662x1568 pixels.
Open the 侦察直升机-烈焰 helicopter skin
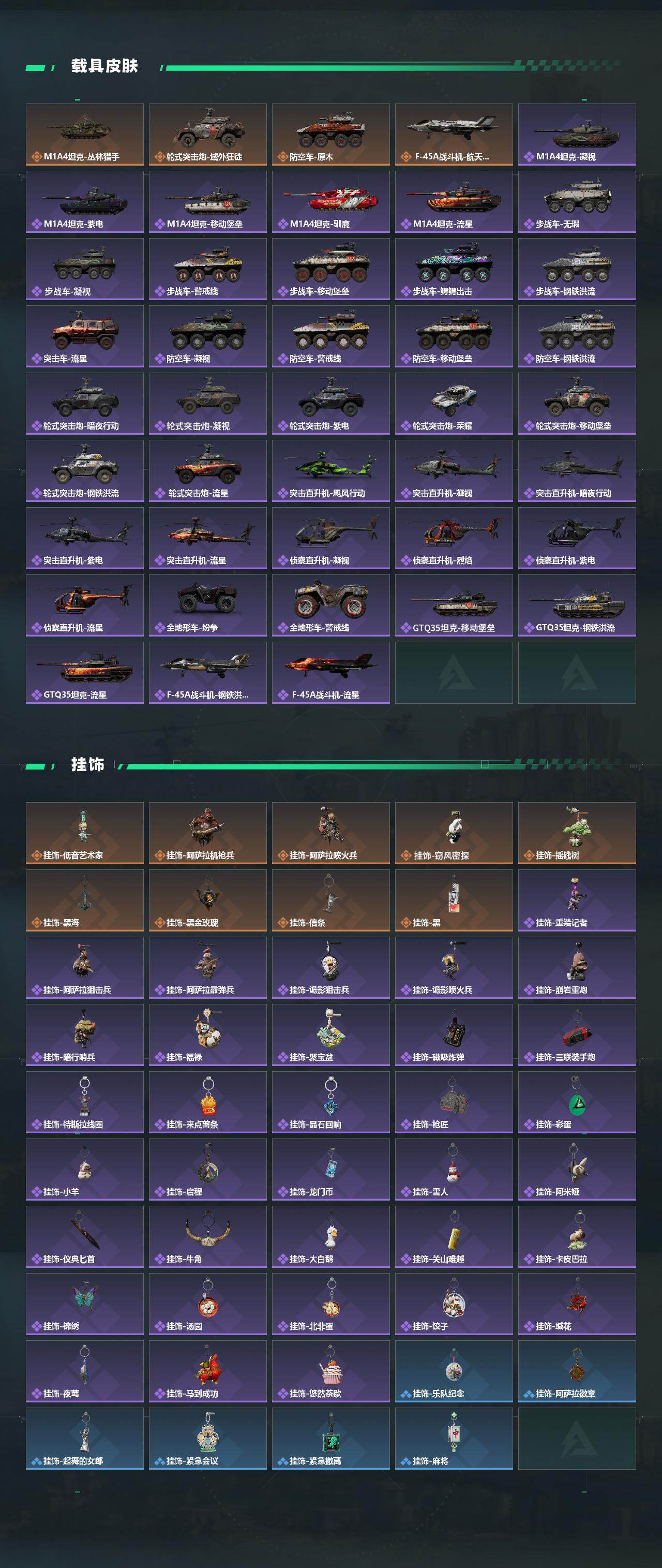(454, 538)
